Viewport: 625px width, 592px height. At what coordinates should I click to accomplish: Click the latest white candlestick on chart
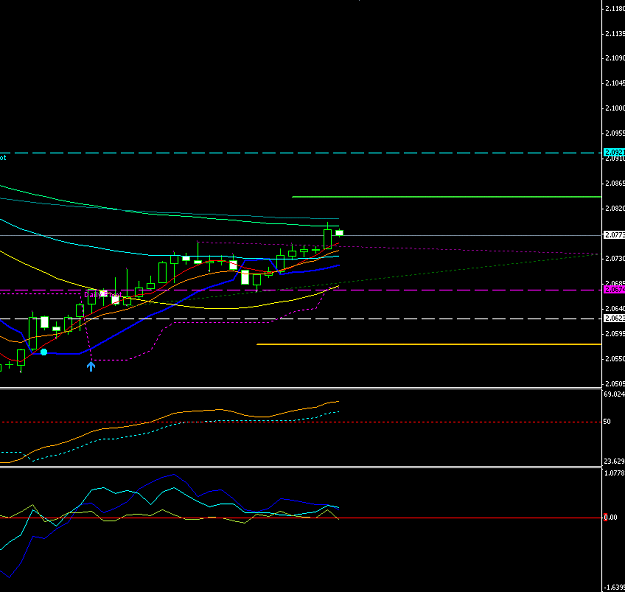tap(339, 233)
